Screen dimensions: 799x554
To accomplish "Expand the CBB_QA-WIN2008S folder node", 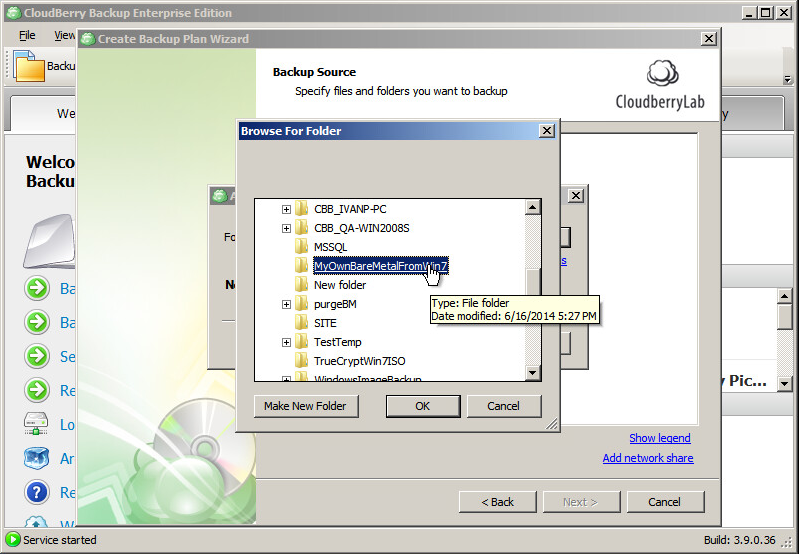I will pos(286,228).
